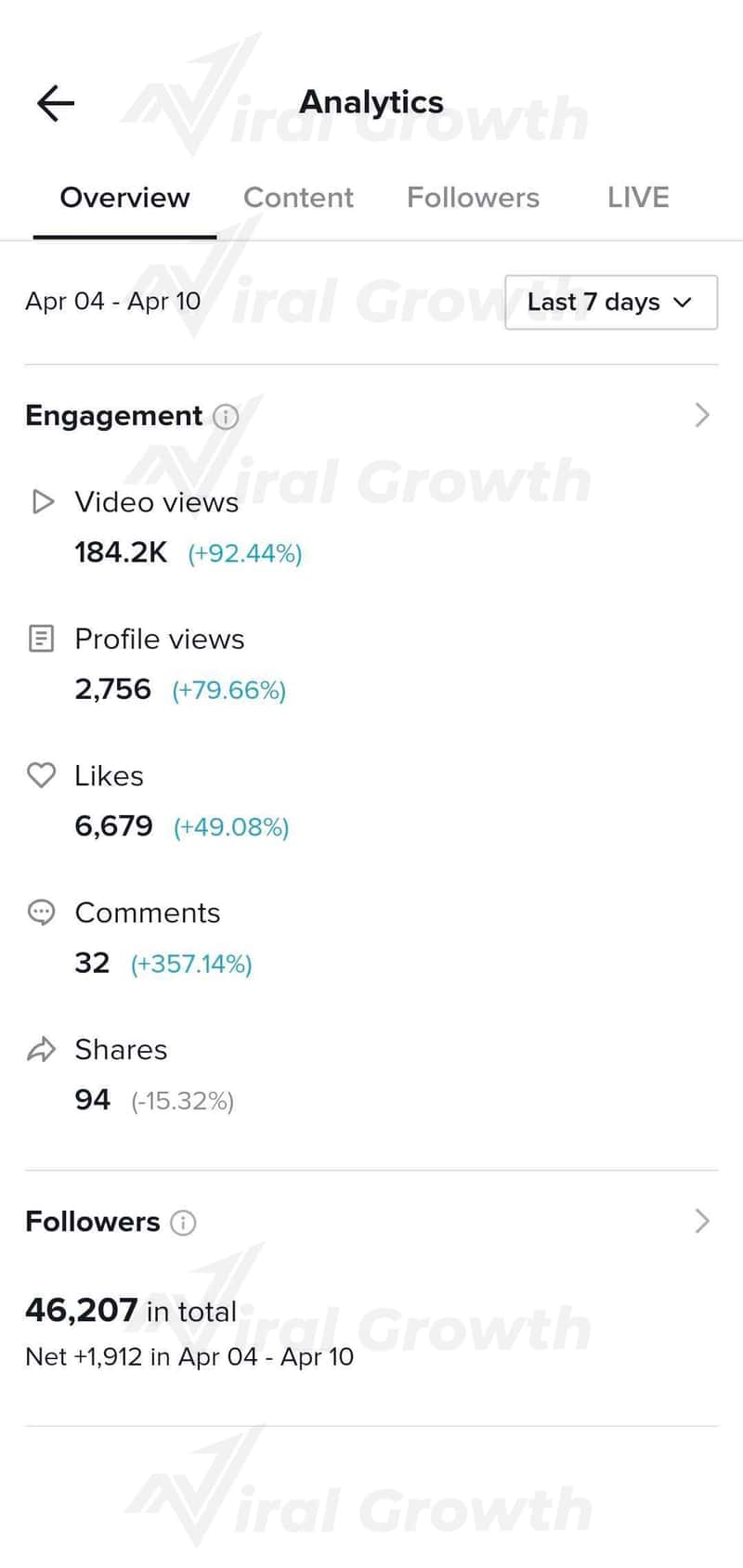The height and width of the screenshot is (1568, 743).
Task: Open the Last 7 days date selector
Action: point(610,302)
